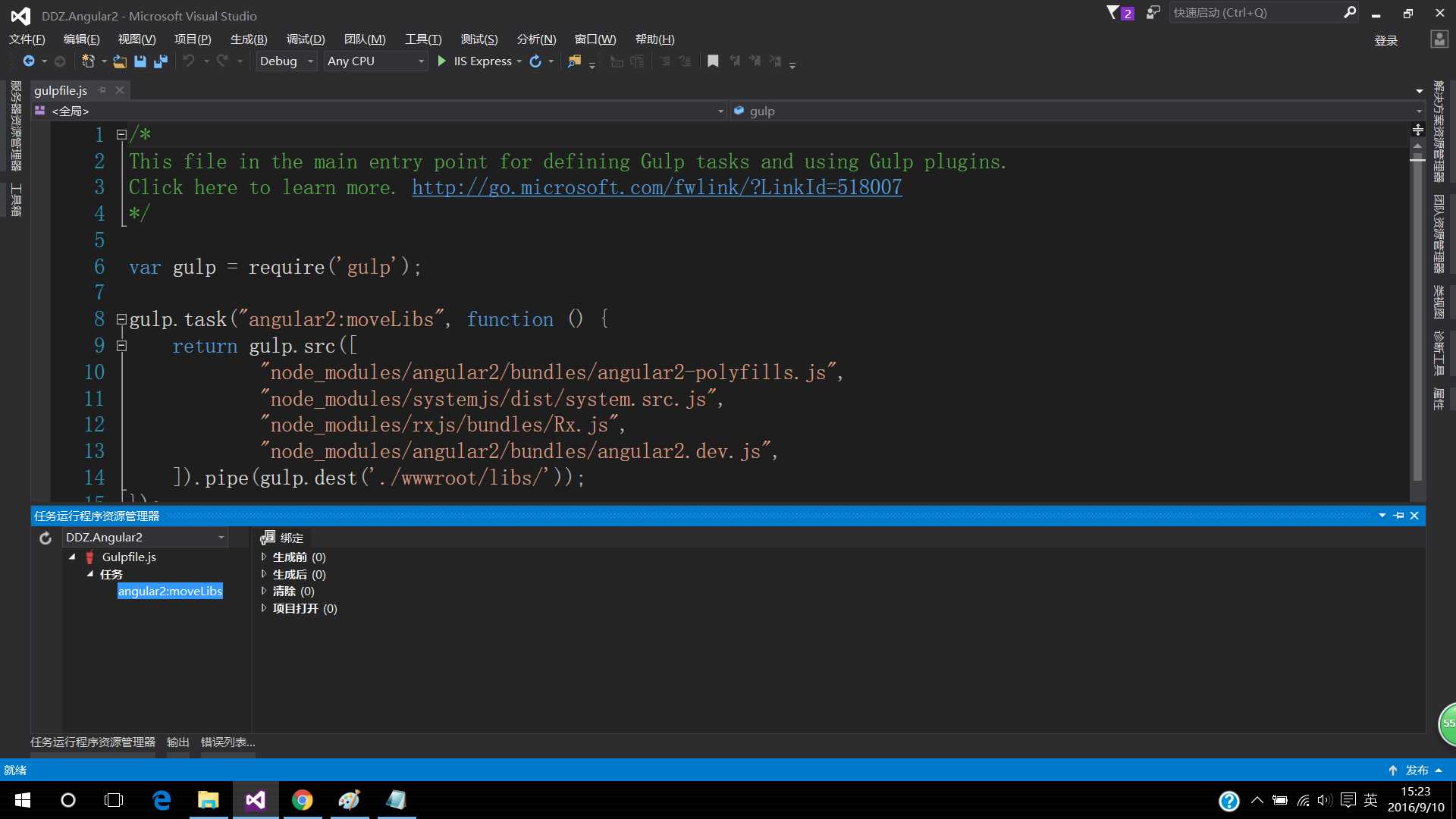Select the angular2:moveLibs task
This screenshot has width=1456, height=819.
click(170, 591)
